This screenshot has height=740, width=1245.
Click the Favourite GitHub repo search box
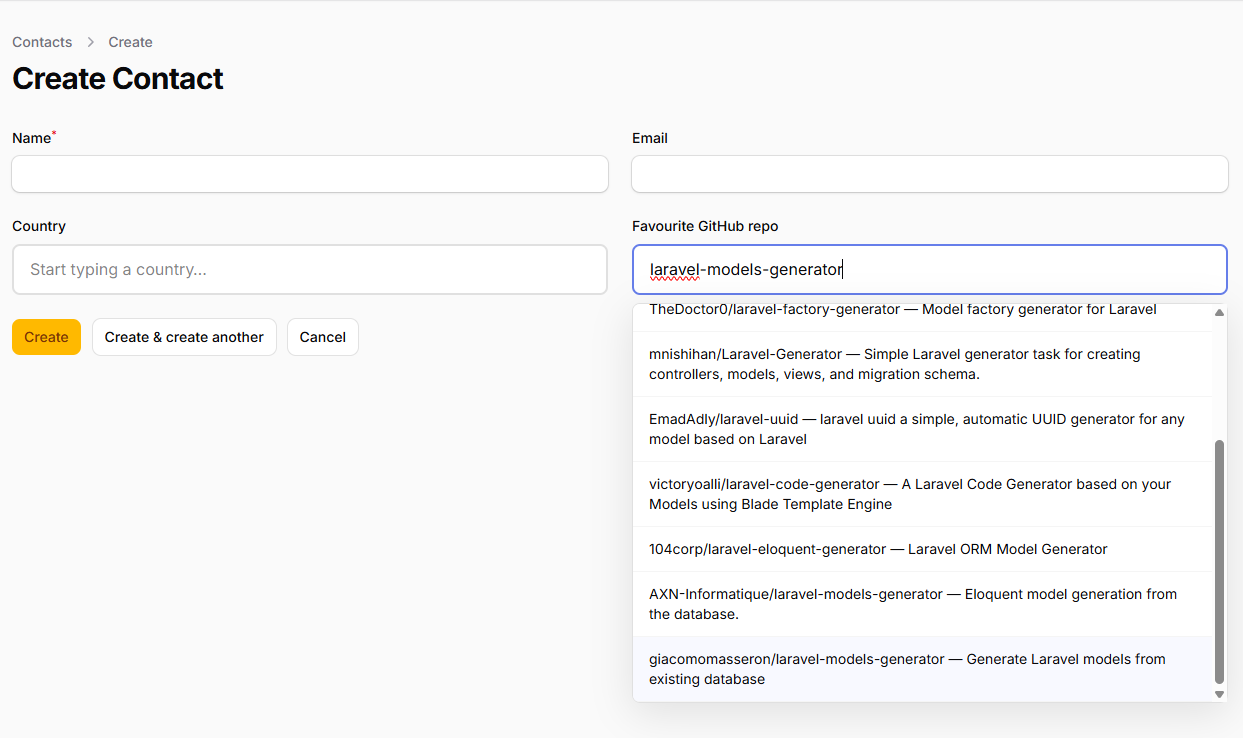point(930,270)
